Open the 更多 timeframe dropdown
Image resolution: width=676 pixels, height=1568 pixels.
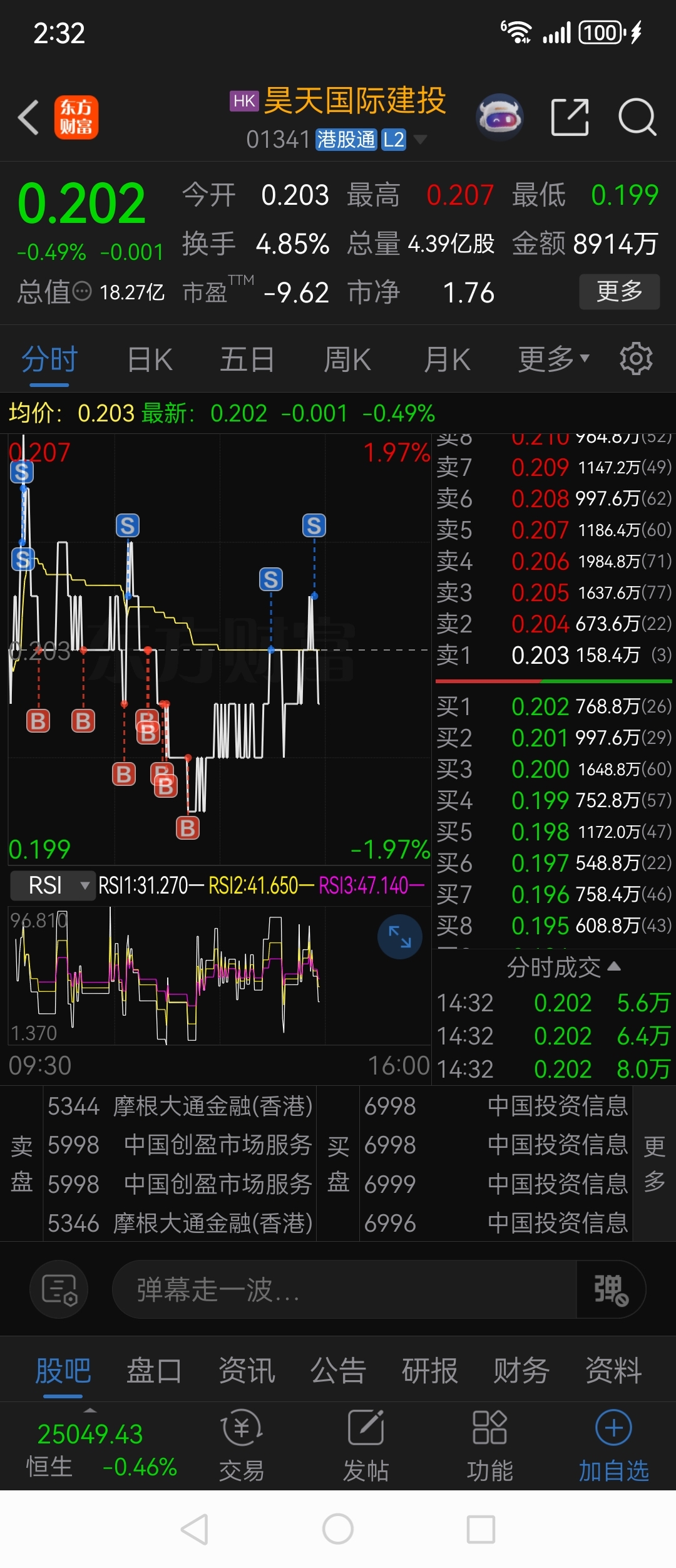[554, 359]
